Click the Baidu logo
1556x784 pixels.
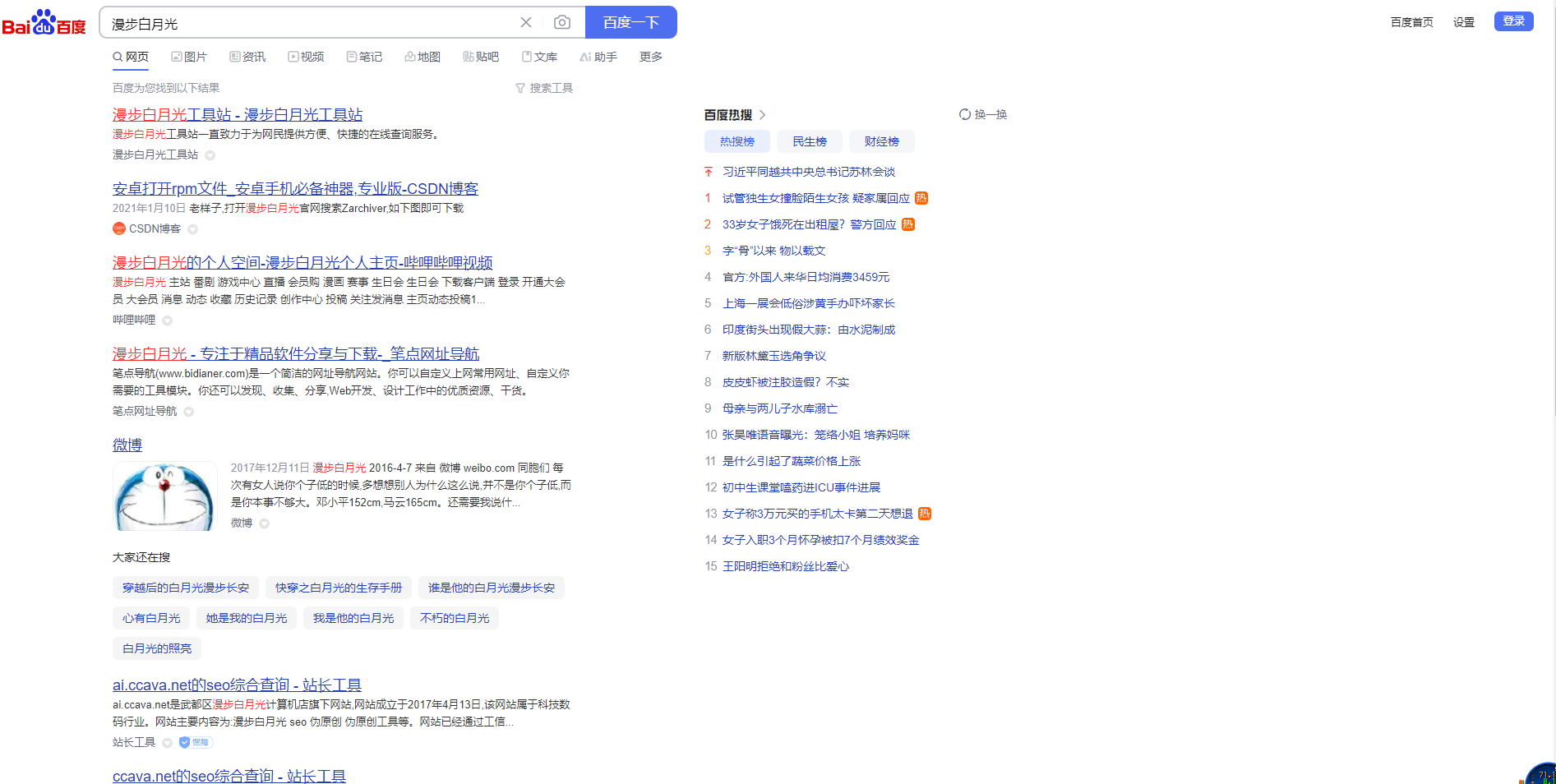click(x=44, y=22)
